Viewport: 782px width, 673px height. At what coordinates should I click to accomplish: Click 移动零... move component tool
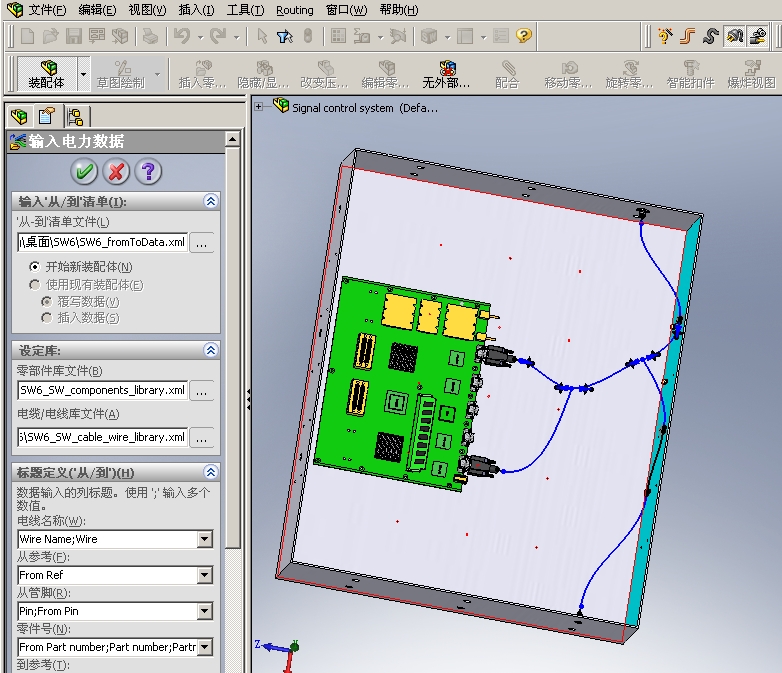(568, 74)
